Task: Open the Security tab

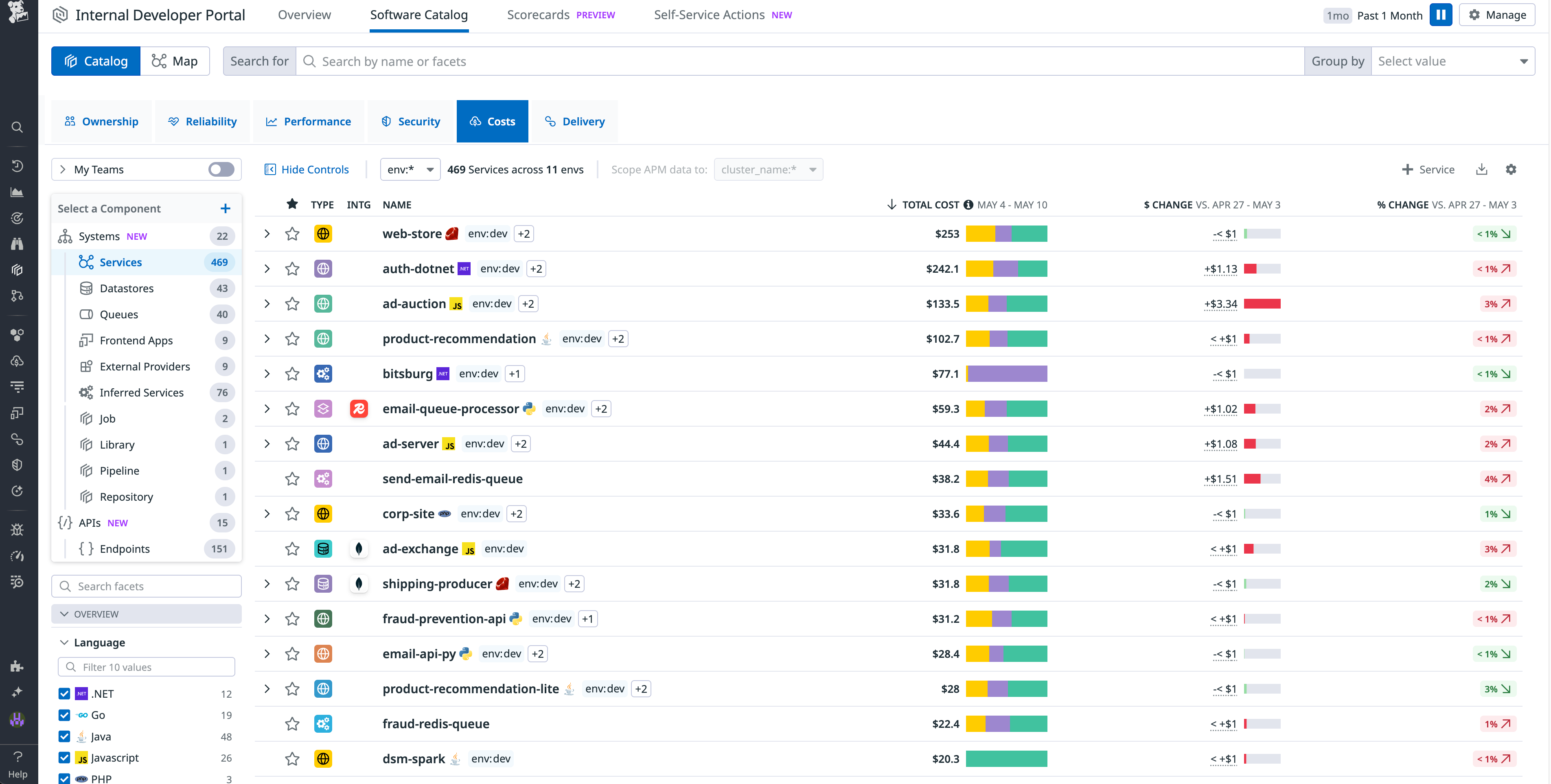Action: [410, 121]
